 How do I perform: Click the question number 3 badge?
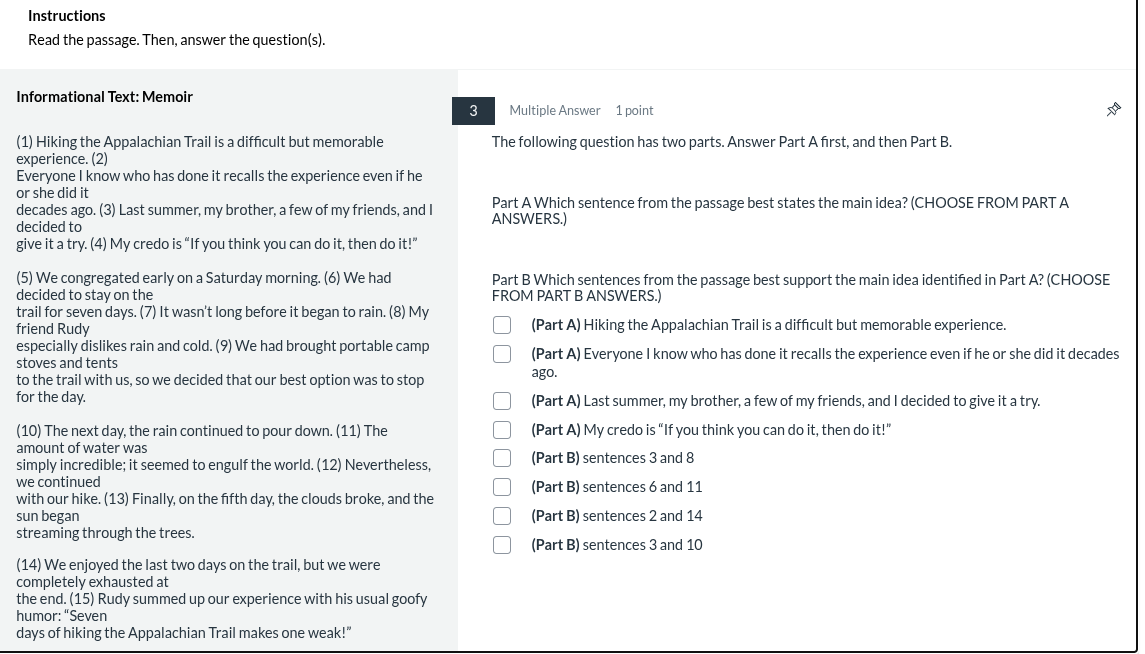[473, 111]
